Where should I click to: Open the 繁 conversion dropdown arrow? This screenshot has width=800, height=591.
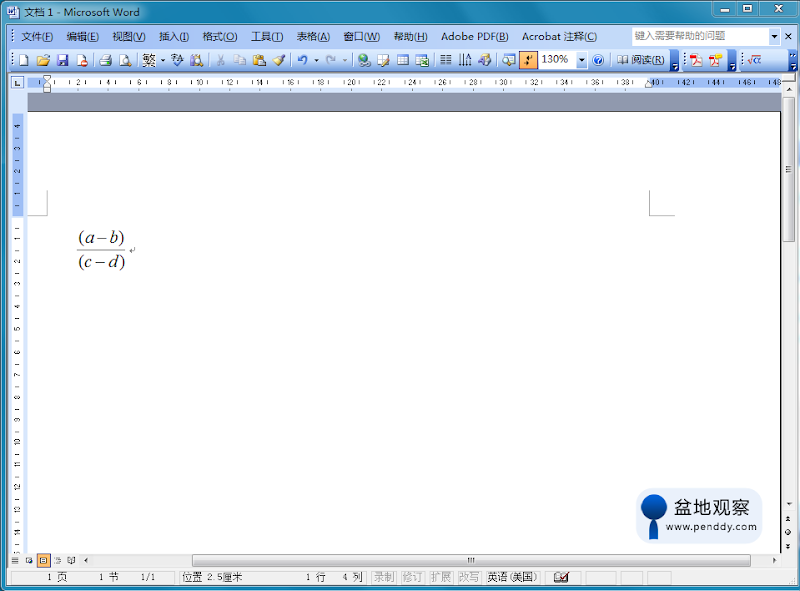[163, 60]
